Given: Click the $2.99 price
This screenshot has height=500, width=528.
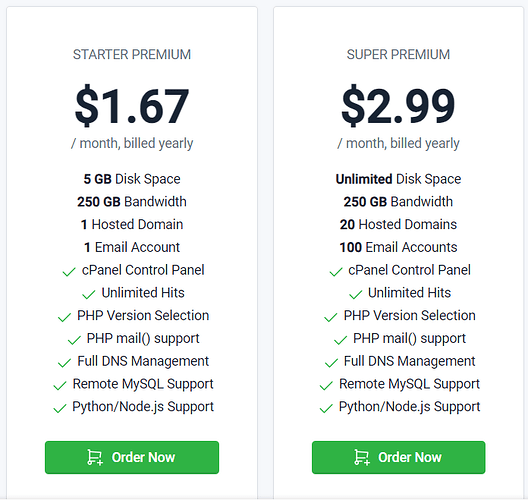Looking at the screenshot, I should (398, 106).
